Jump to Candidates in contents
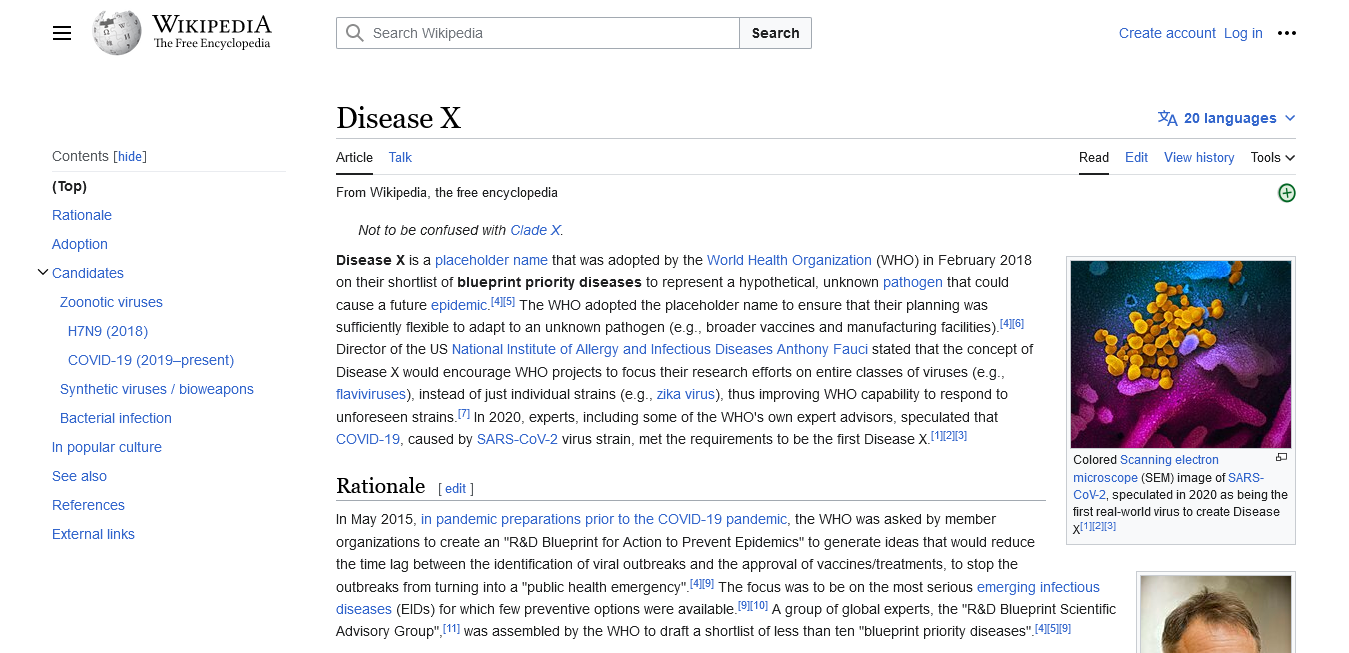This screenshot has width=1349, height=653. tap(88, 273)
